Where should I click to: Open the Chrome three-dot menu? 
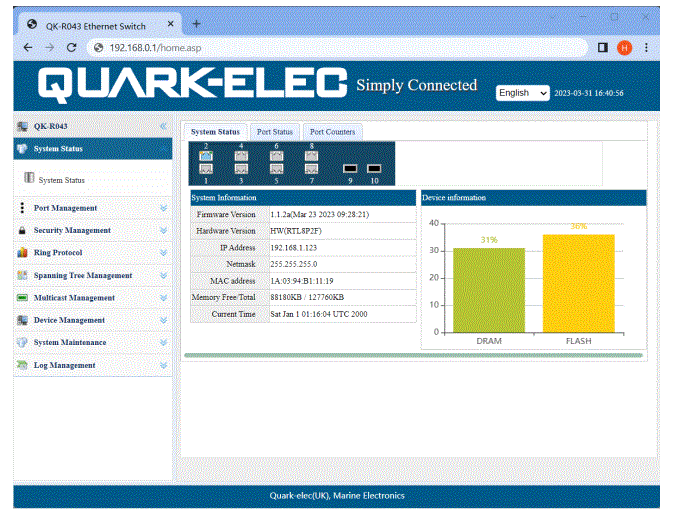pyautogui.click(x=646, y=48)
